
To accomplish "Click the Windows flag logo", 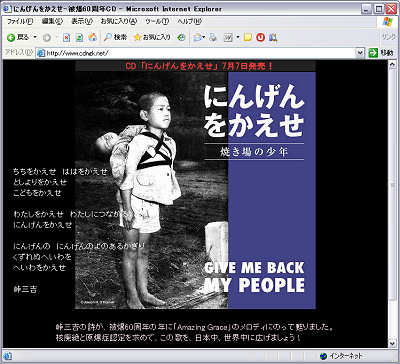I will [387, 22].
